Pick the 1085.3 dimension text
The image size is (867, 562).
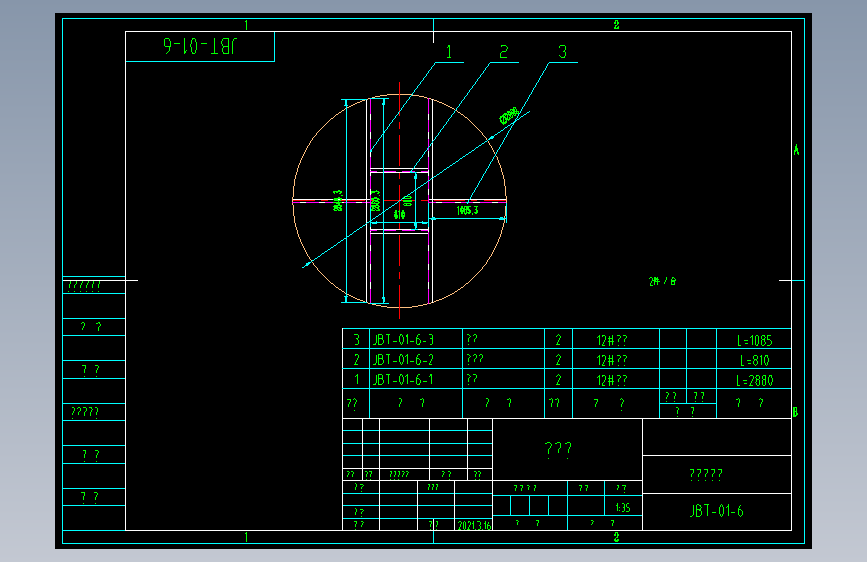467,210
